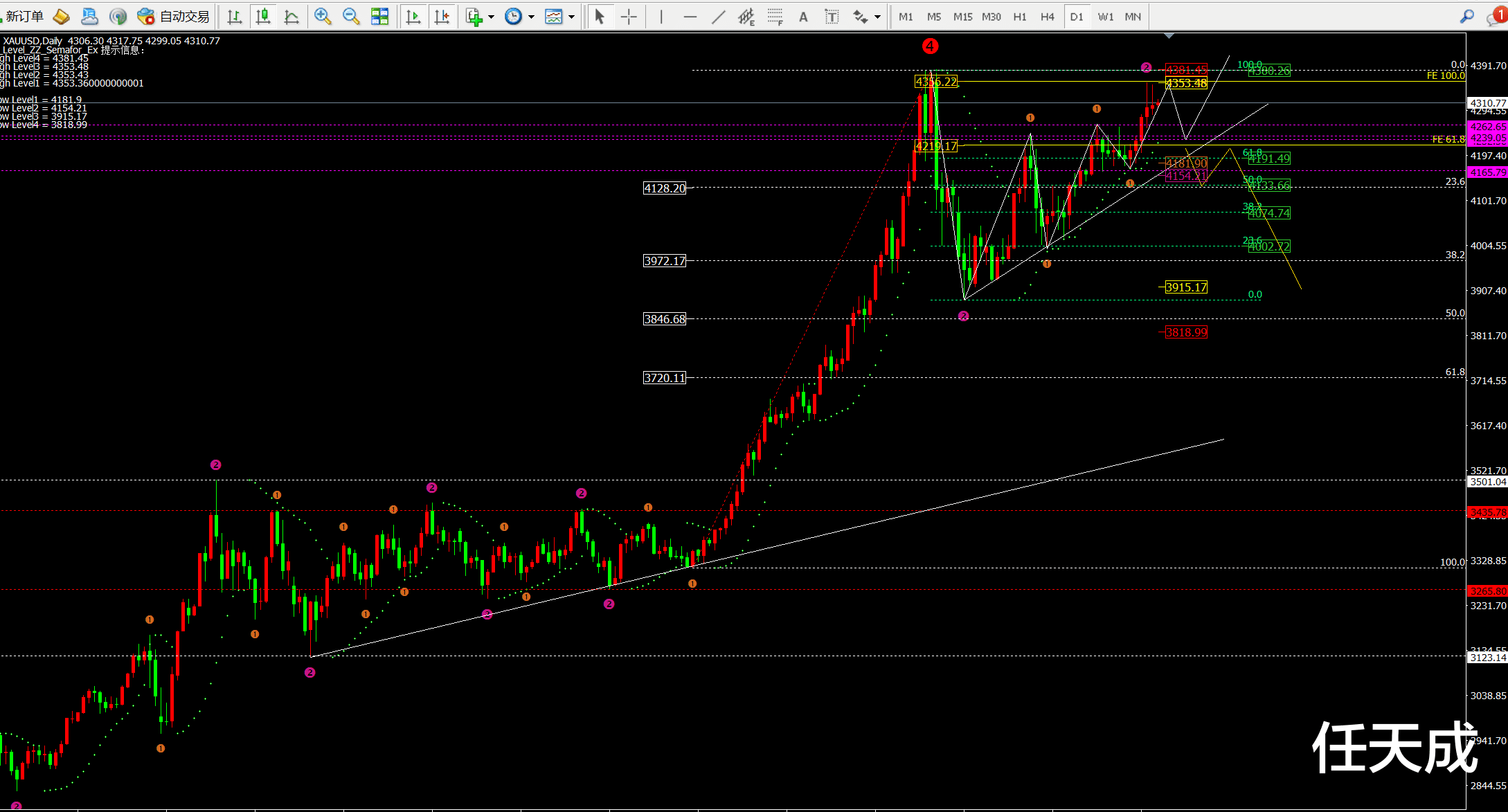Toggle chart auto scroll

tap(413, 16)
